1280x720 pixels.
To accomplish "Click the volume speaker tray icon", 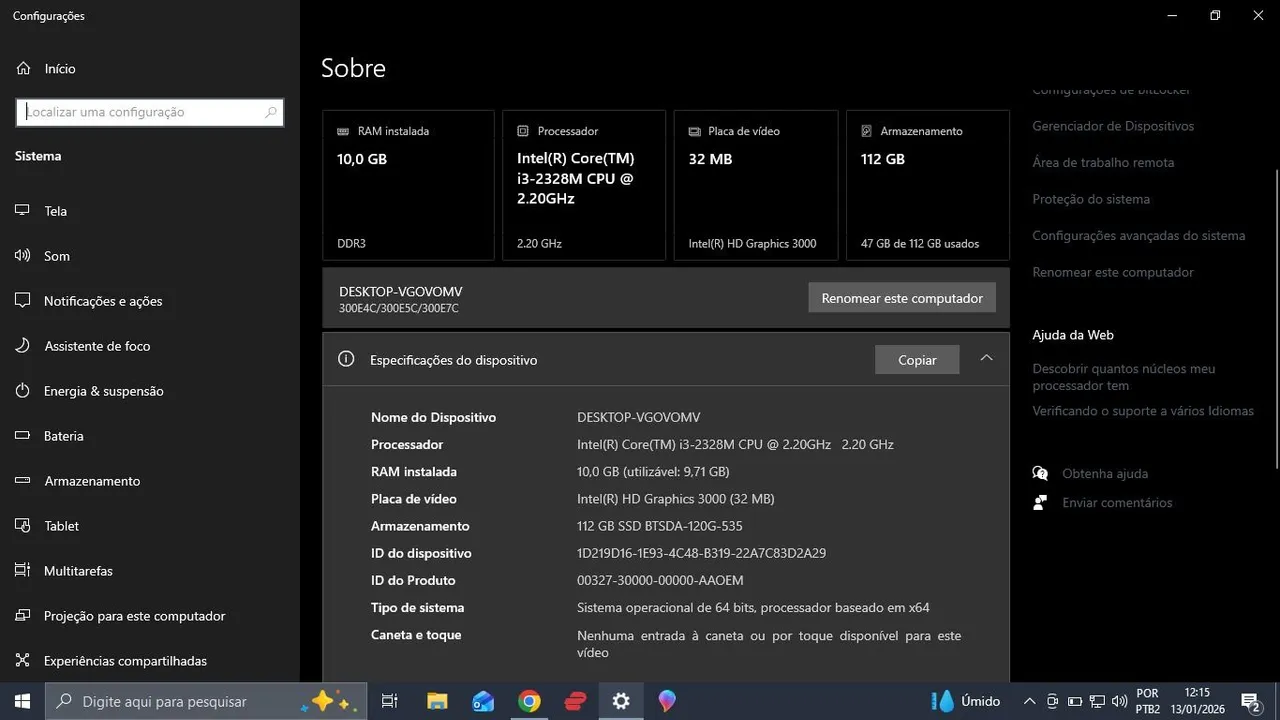I will [1119, 701].
